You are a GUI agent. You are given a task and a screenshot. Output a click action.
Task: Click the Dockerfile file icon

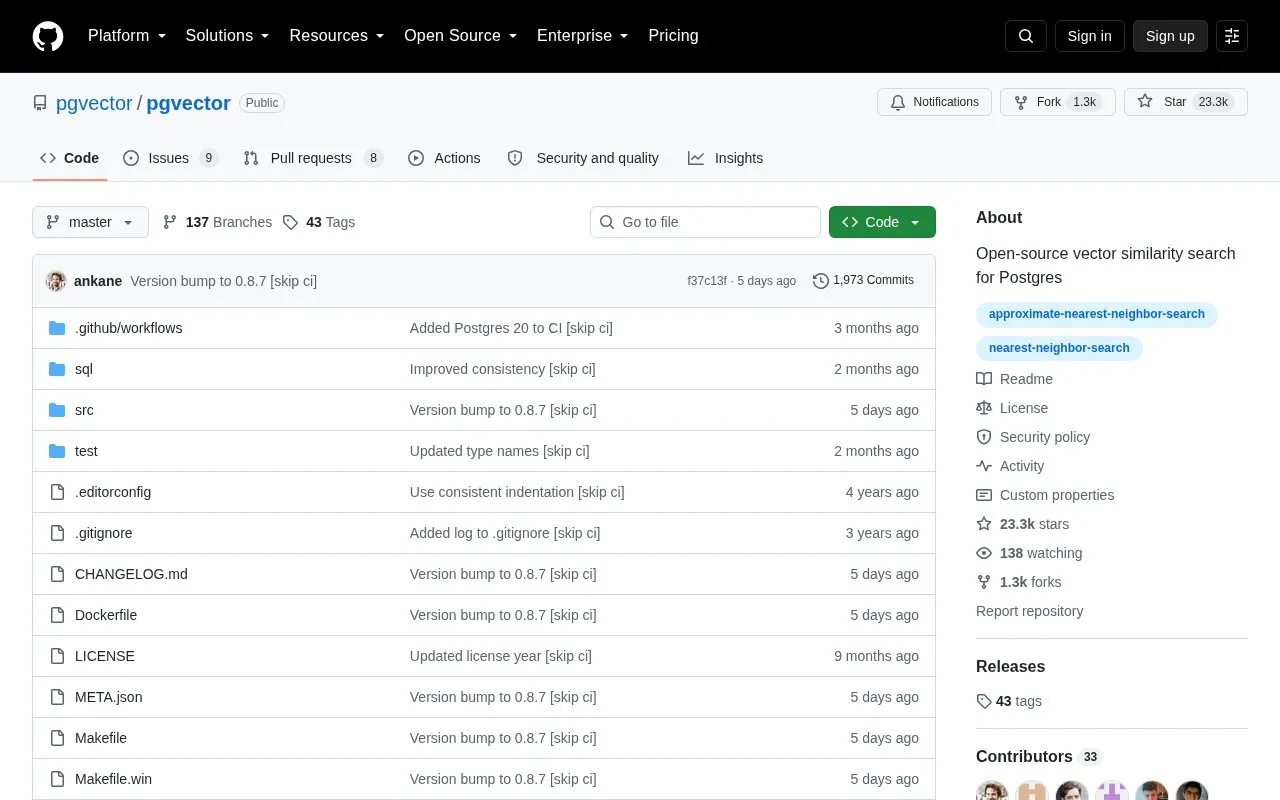pos(57,615)
